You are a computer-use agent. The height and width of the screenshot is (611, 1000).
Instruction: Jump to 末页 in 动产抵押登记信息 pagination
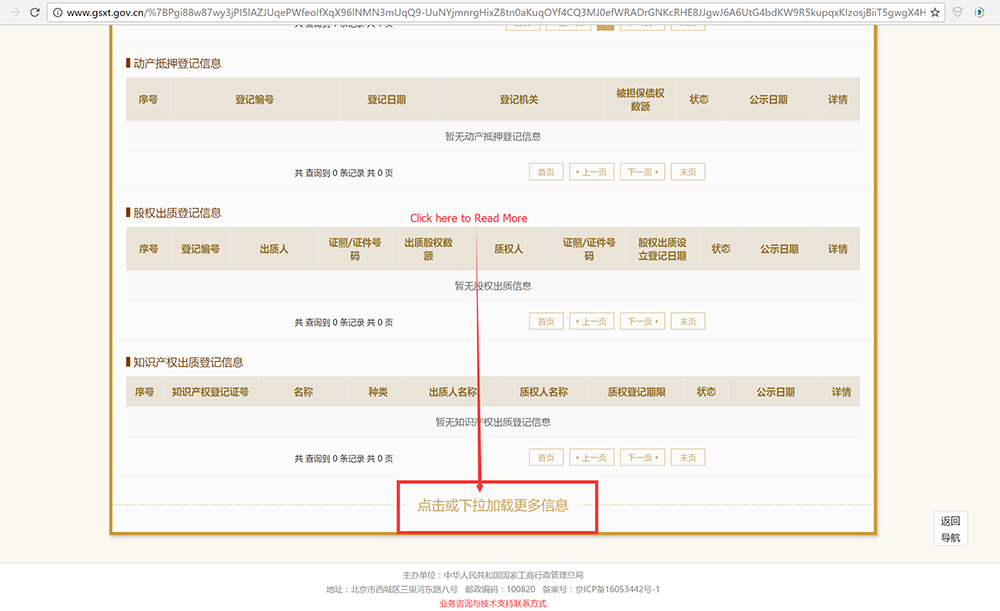[x=688, y=172]
